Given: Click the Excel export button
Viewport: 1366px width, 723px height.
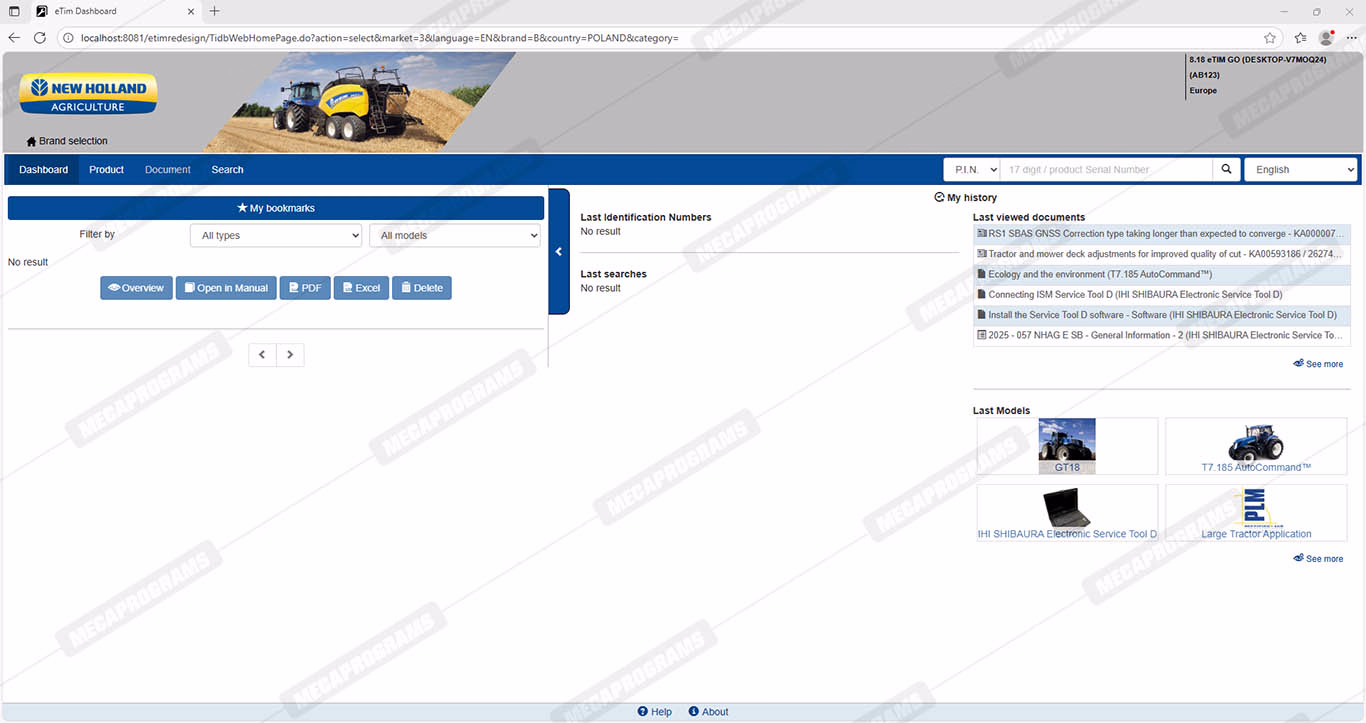Looking at the screenshot, I should click(361, 288).
